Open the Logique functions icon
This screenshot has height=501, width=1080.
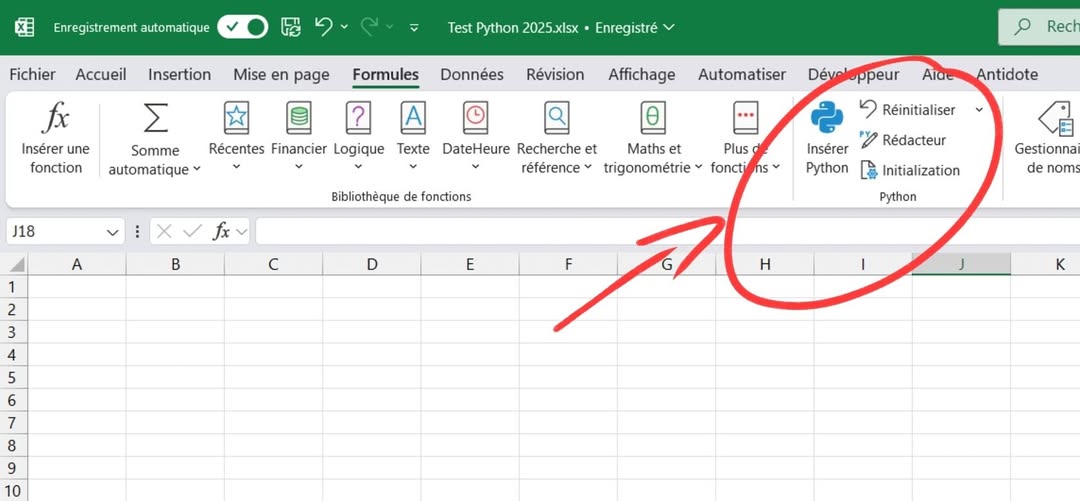point(358,118)
